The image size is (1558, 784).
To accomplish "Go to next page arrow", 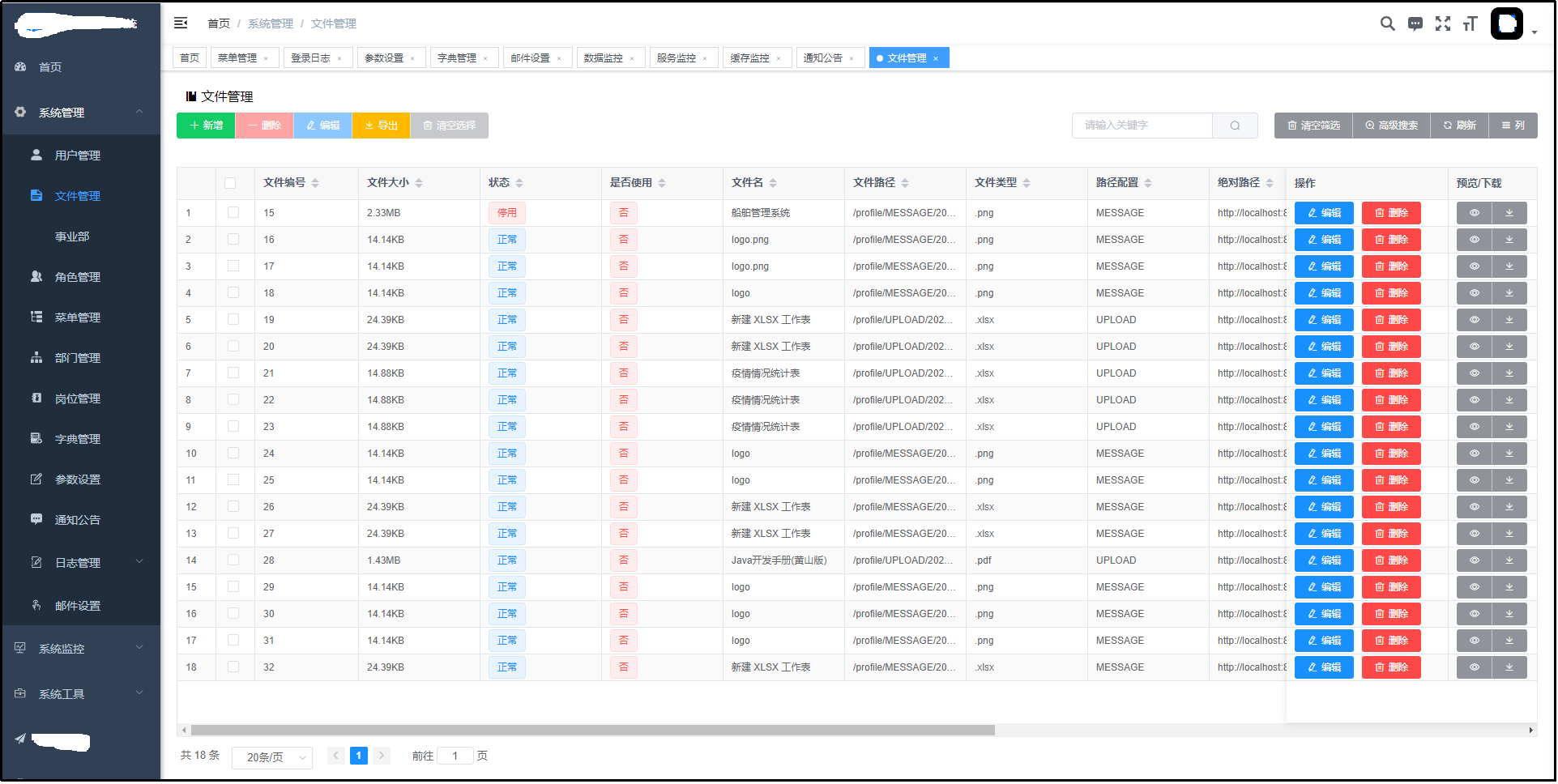I will (x=382, y=756).
